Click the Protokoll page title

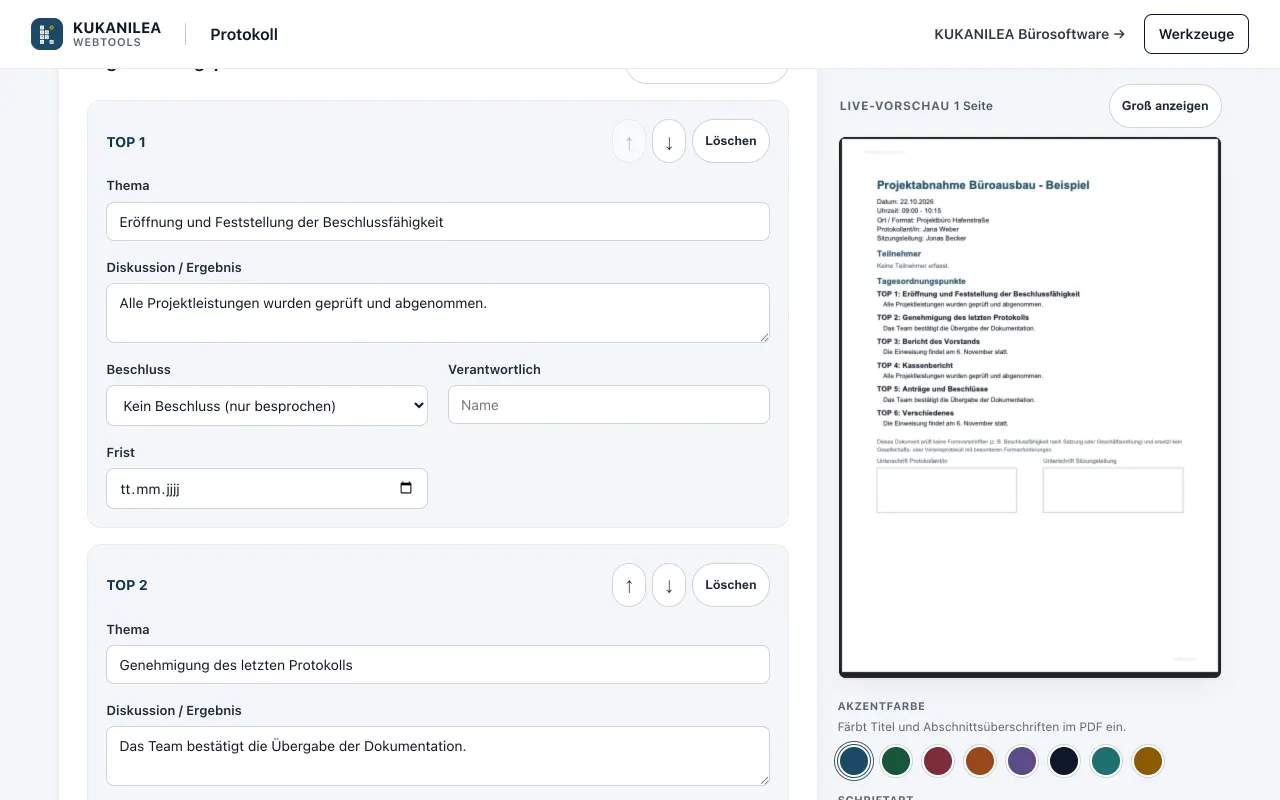tap(244, 34)
